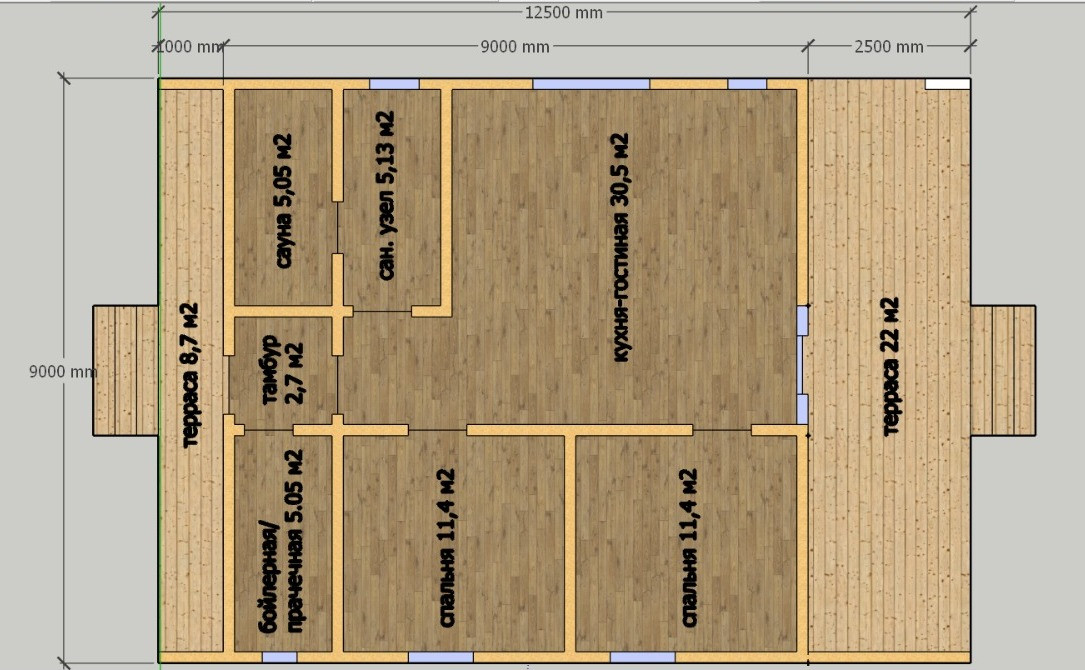Click the small top-right kitchen window
Viewport: 1085px width, 670px height.
pos(747,84)
